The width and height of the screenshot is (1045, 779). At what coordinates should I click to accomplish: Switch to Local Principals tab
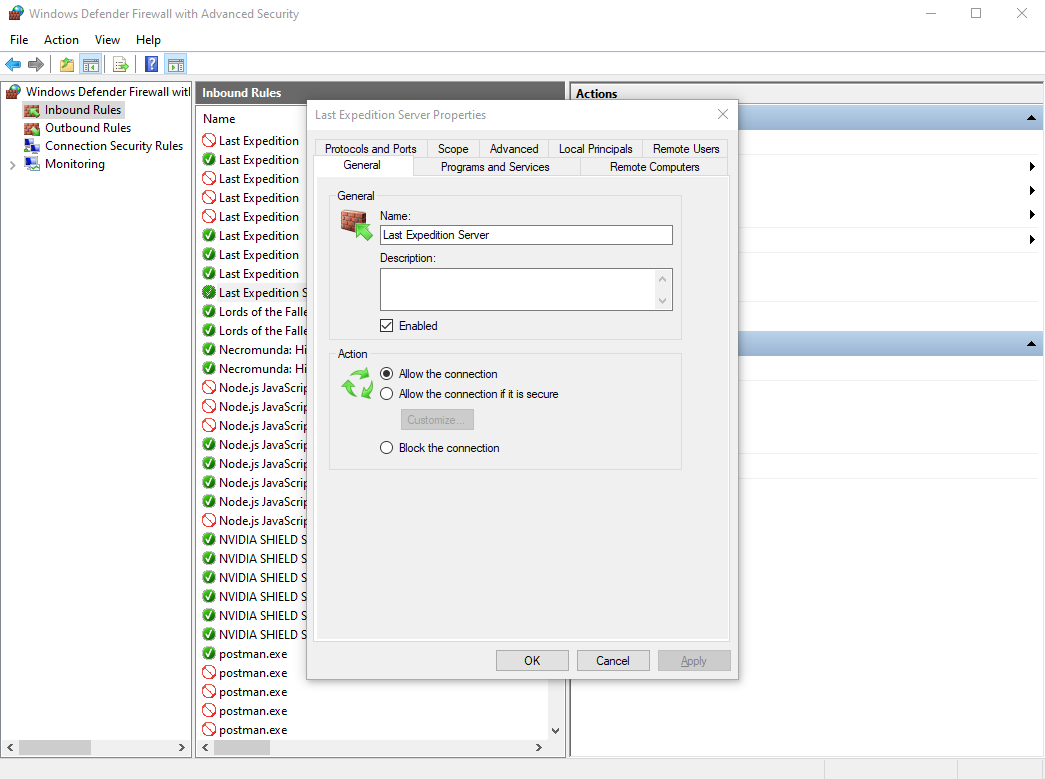click(x=596, y=149)
